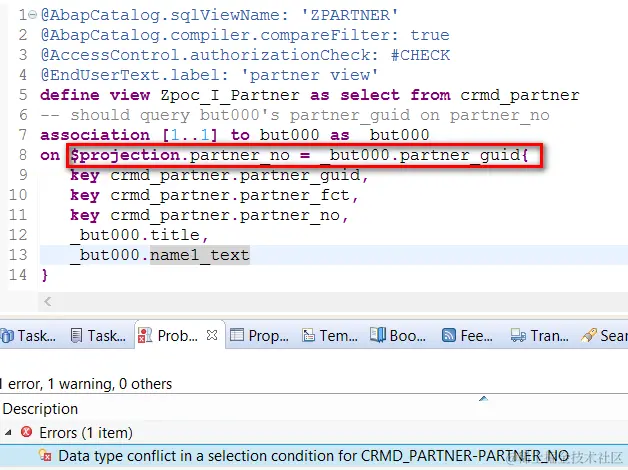Open the Sear... search tab
628x470 pixels.
(x=604, y=335)
